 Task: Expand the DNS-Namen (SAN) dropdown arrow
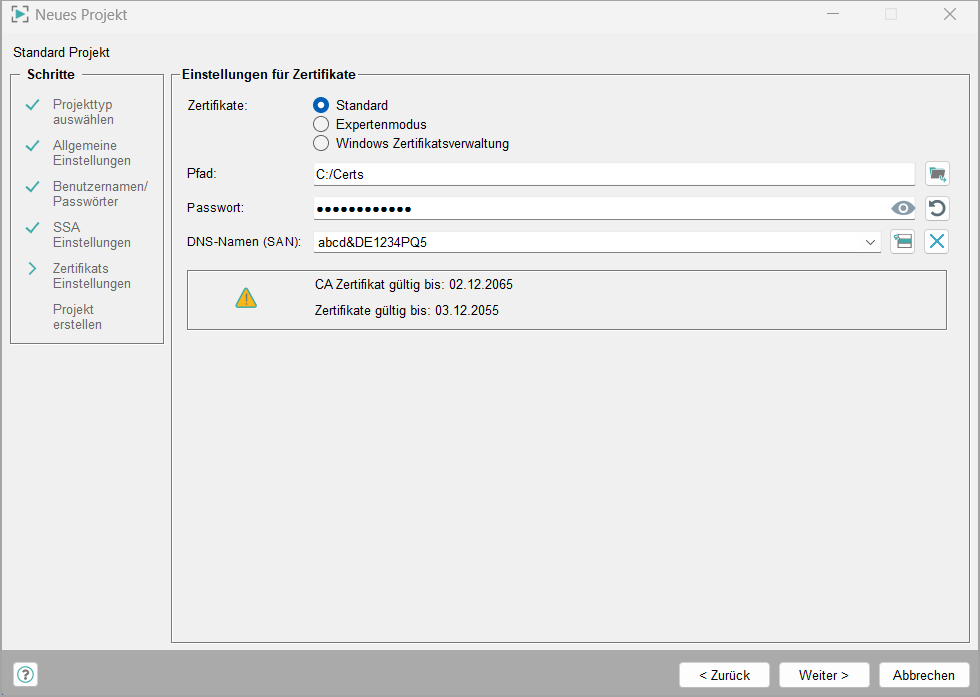click(870, 241)
